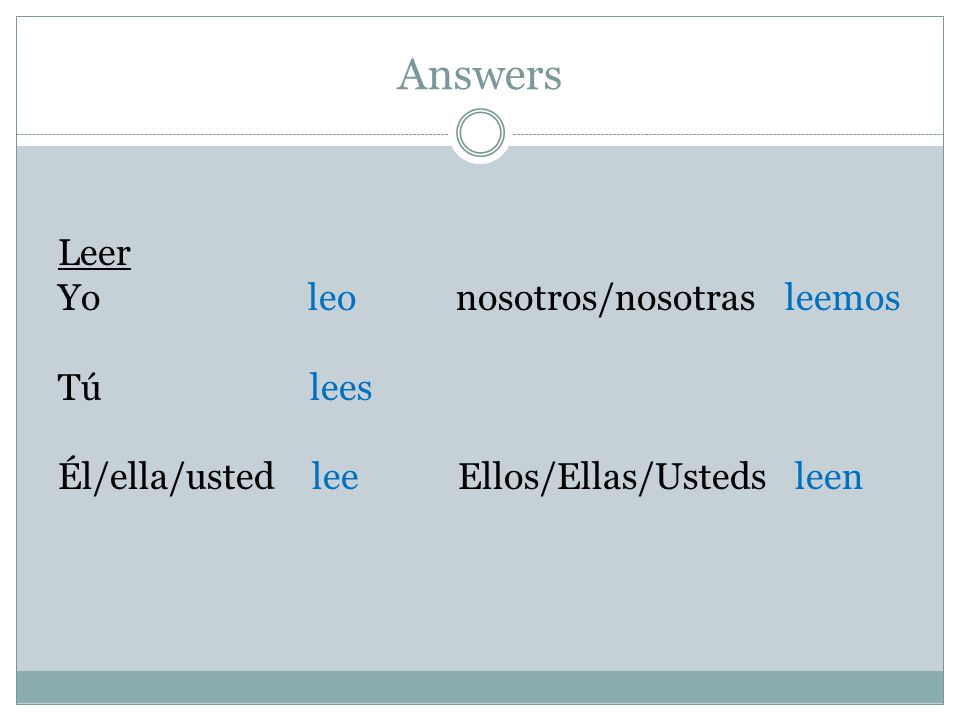Click the Answers slide title

point(479,75)
